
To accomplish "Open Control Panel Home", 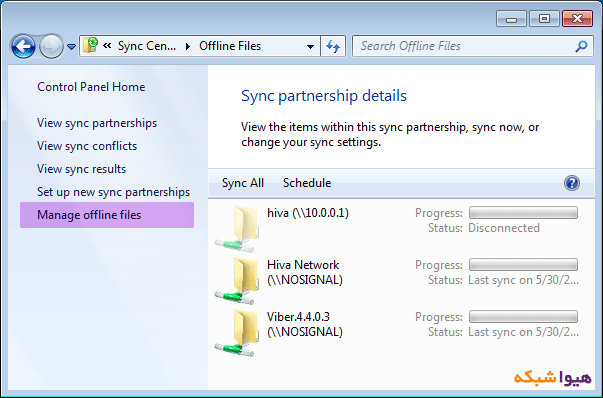I will point(91,87).
